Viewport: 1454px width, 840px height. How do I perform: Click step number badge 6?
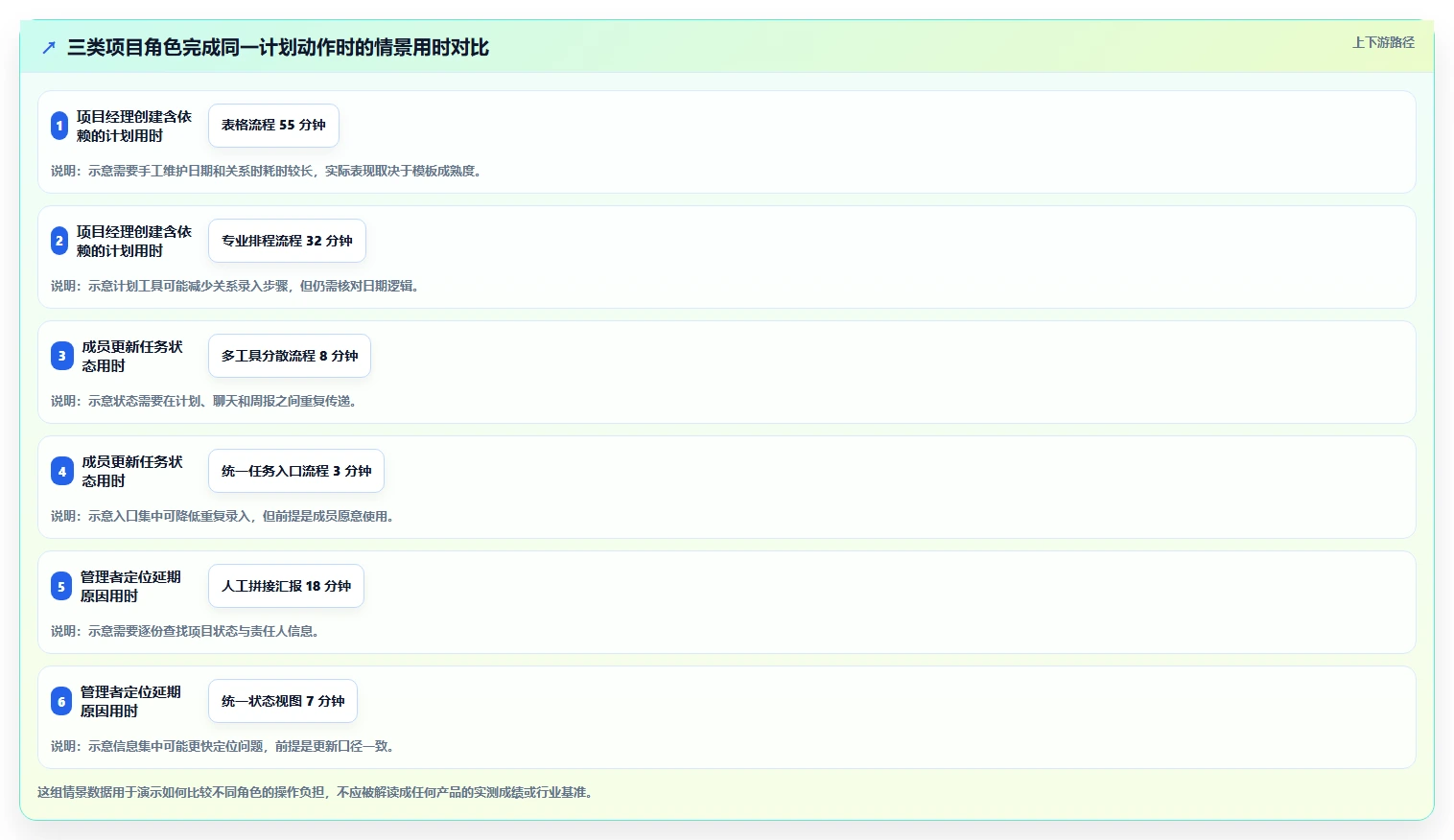61,701
